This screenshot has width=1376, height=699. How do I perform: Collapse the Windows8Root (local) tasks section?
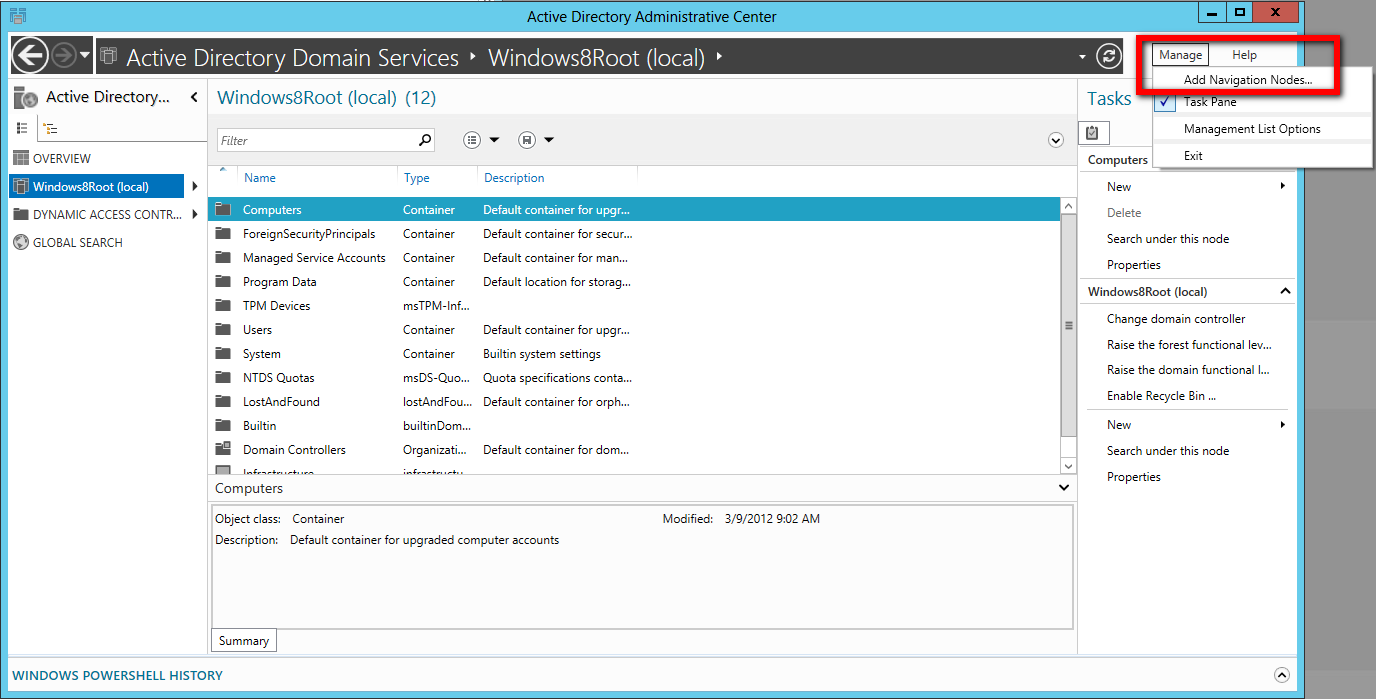[1285, 292]
